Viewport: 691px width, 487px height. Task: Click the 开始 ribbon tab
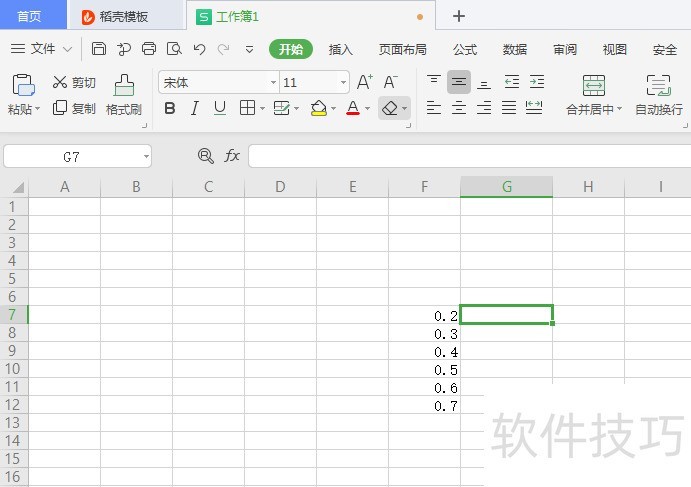pyautogui.click(x=291, y=49)
